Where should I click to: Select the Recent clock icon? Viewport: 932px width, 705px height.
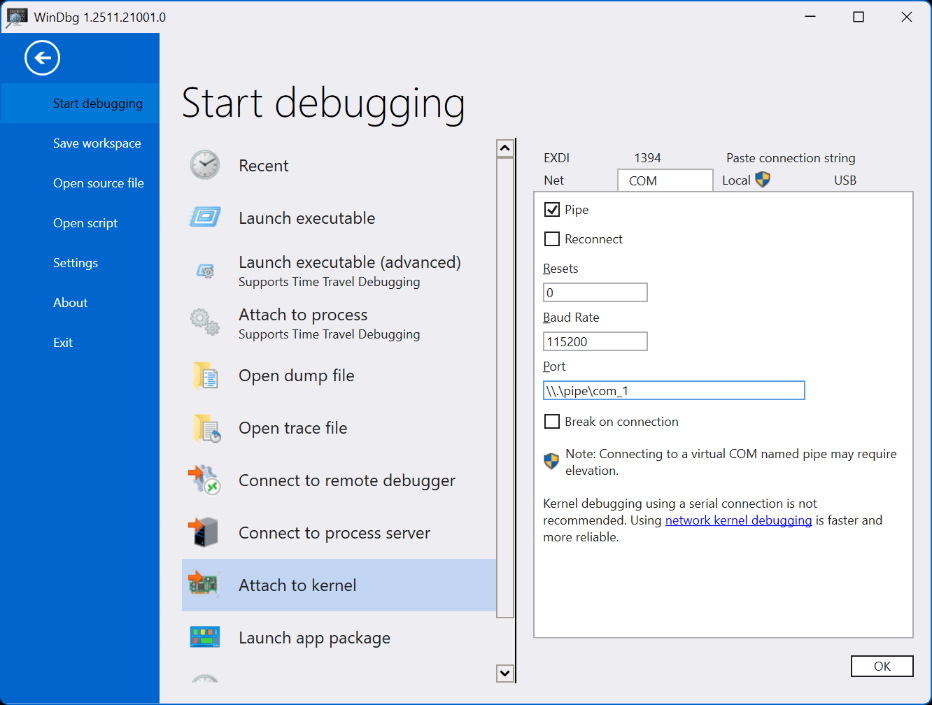pyautogui.click(x=205, y=165)
